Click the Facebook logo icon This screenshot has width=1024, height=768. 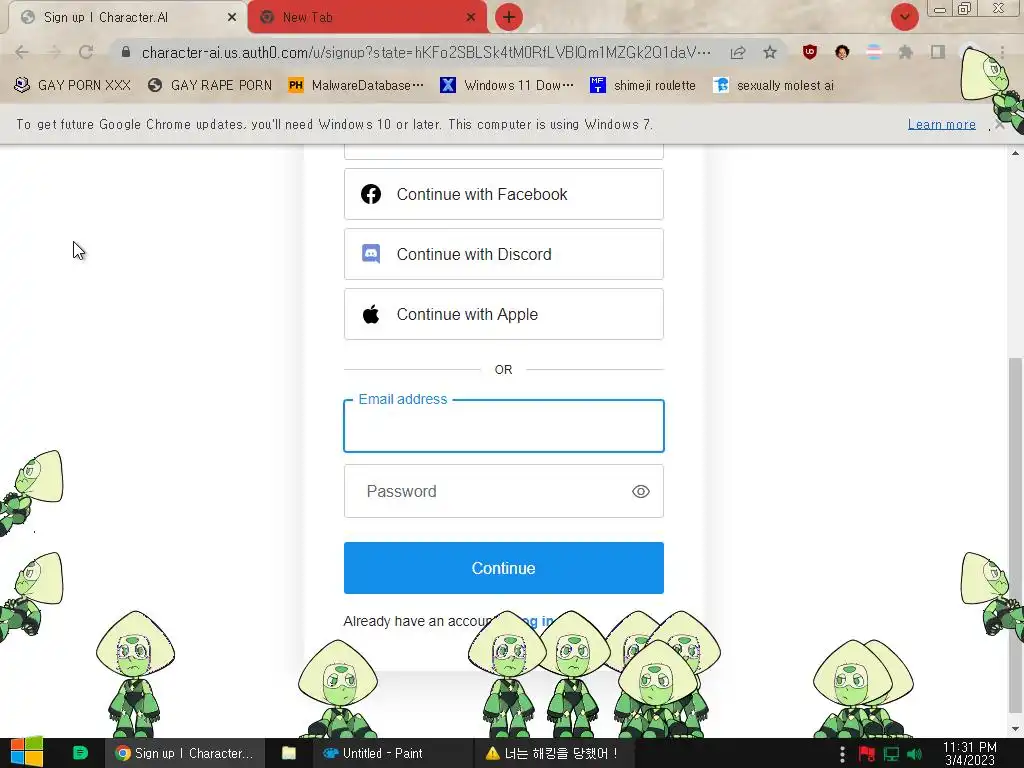coord(371,194)
